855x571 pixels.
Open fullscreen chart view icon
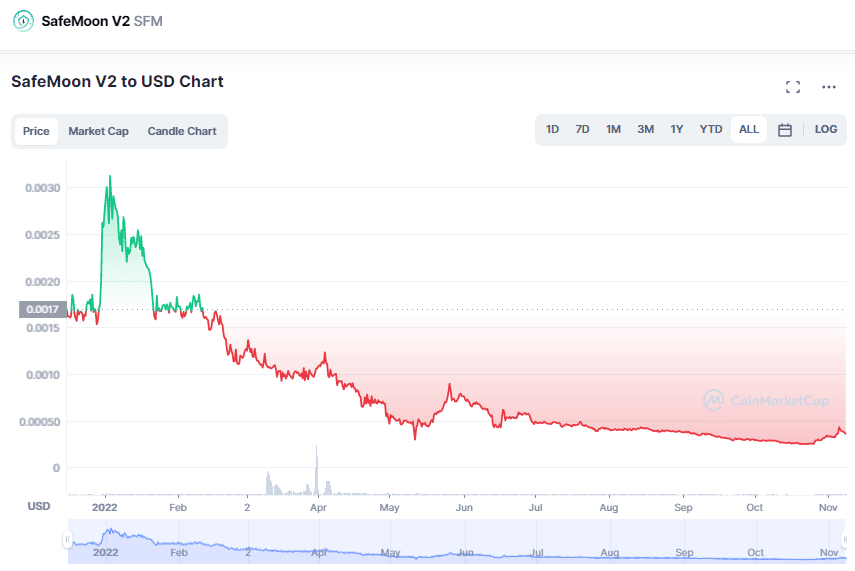pos(793,87)
